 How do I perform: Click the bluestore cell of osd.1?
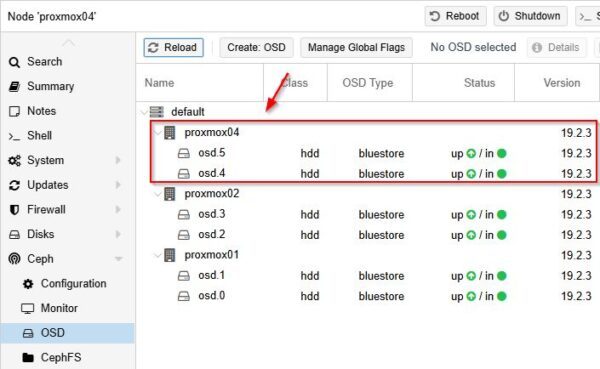click(x=381, y=276)
